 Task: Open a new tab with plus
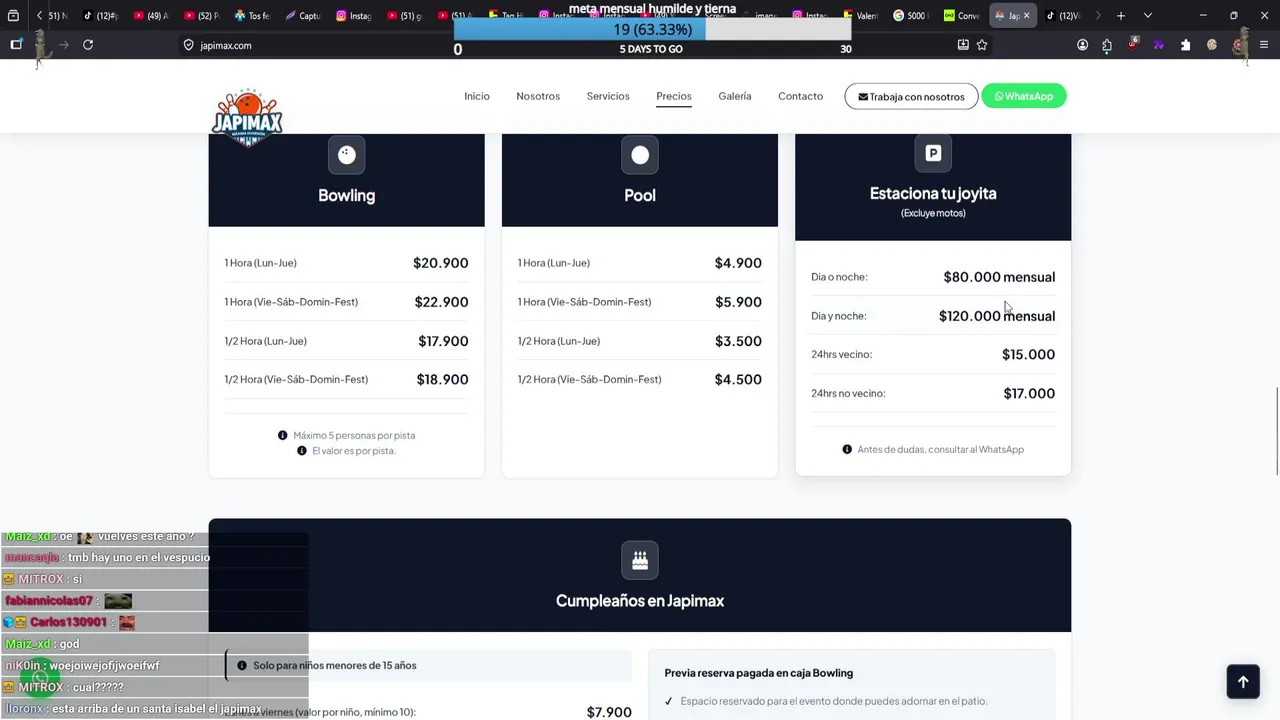point(1121,16)
